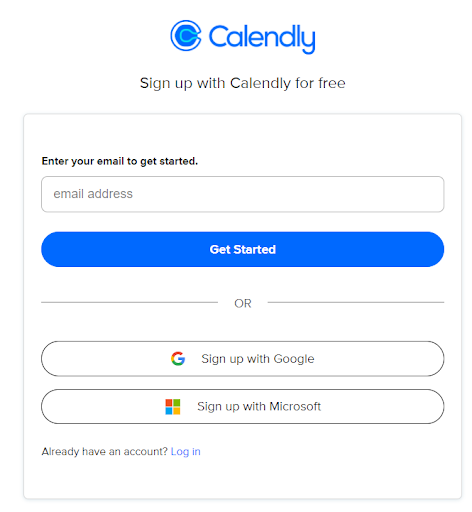
Task: Click the Calendly wordmark text
Action: click(262, 38)
